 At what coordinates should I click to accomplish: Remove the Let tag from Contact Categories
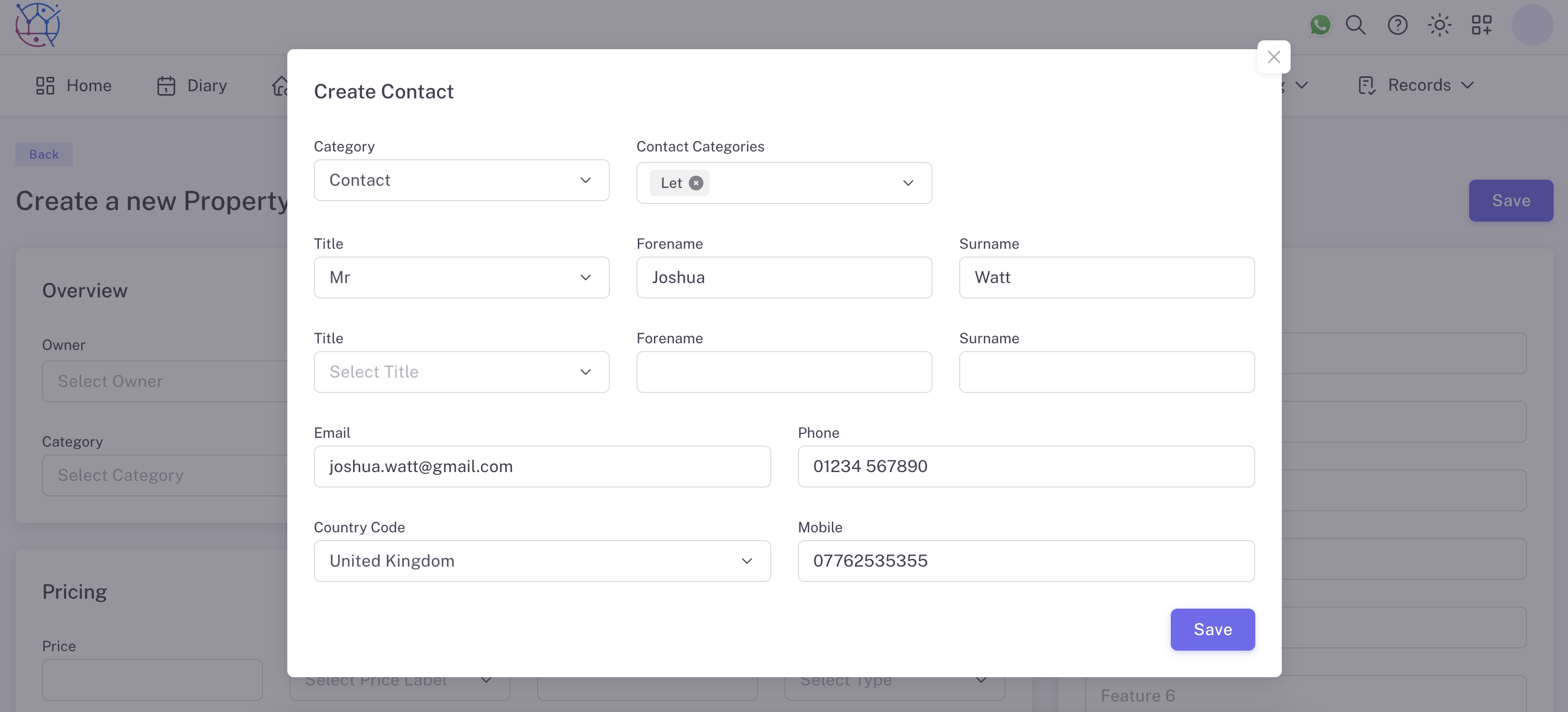click(x=696, y=183)
